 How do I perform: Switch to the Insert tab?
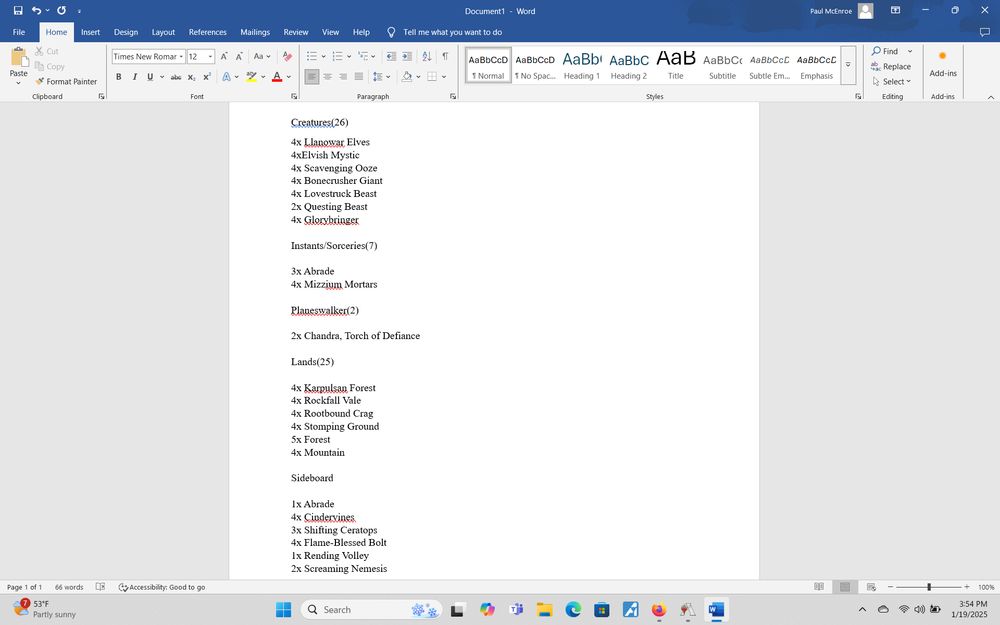pos(91,32)
